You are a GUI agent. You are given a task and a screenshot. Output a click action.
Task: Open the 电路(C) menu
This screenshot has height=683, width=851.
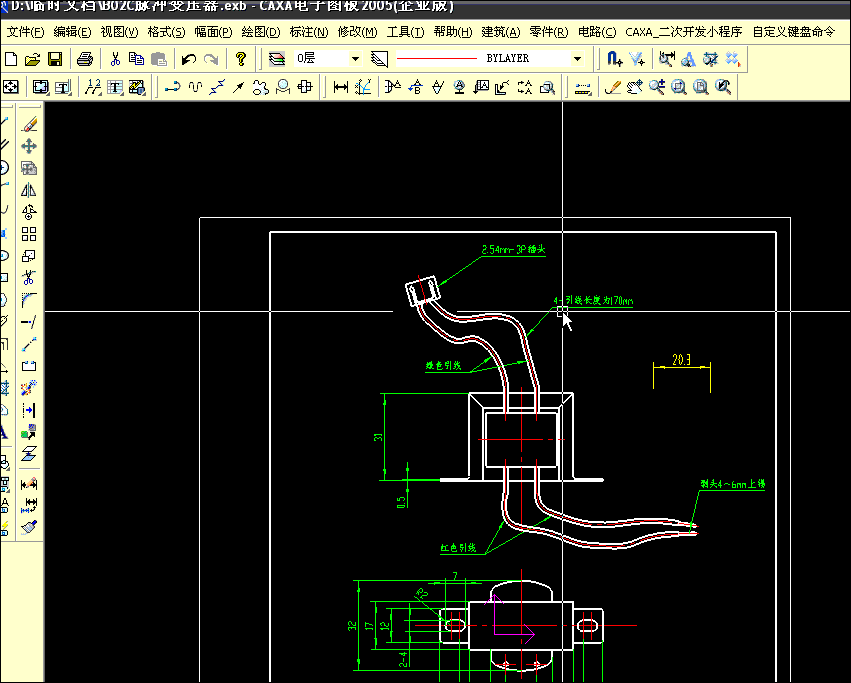(x=597, y=33)
